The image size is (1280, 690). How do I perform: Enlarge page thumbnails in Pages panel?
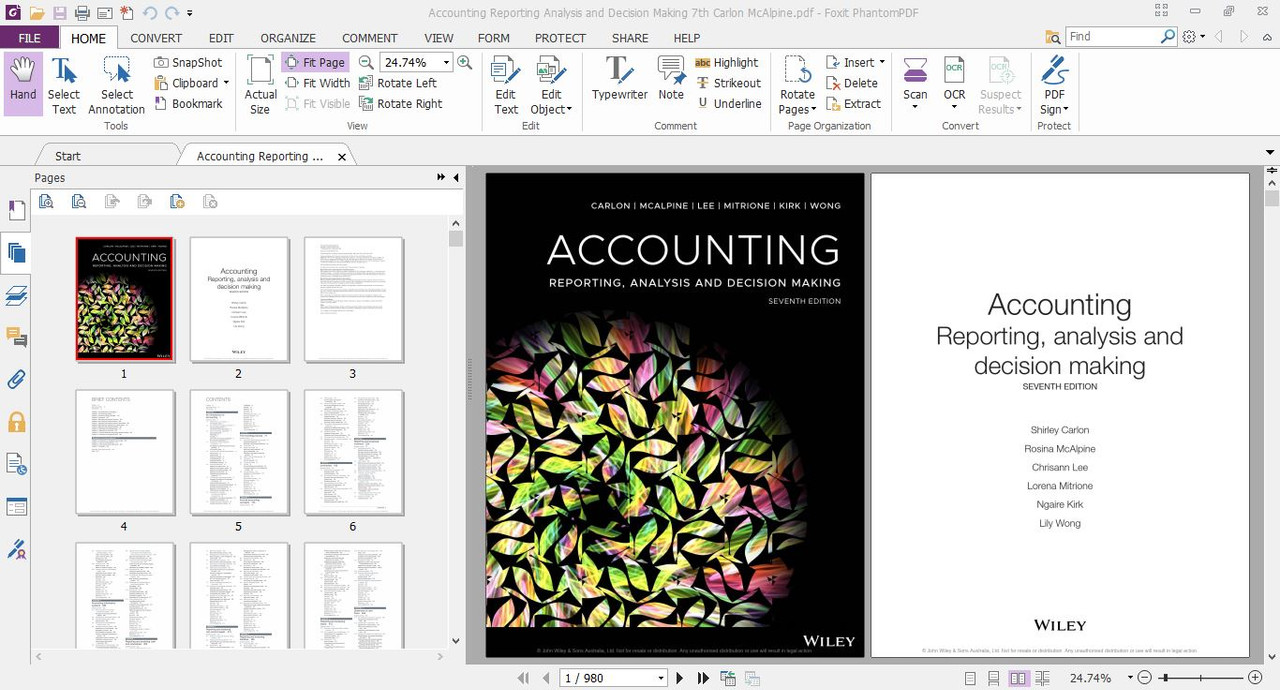point(46,202)
